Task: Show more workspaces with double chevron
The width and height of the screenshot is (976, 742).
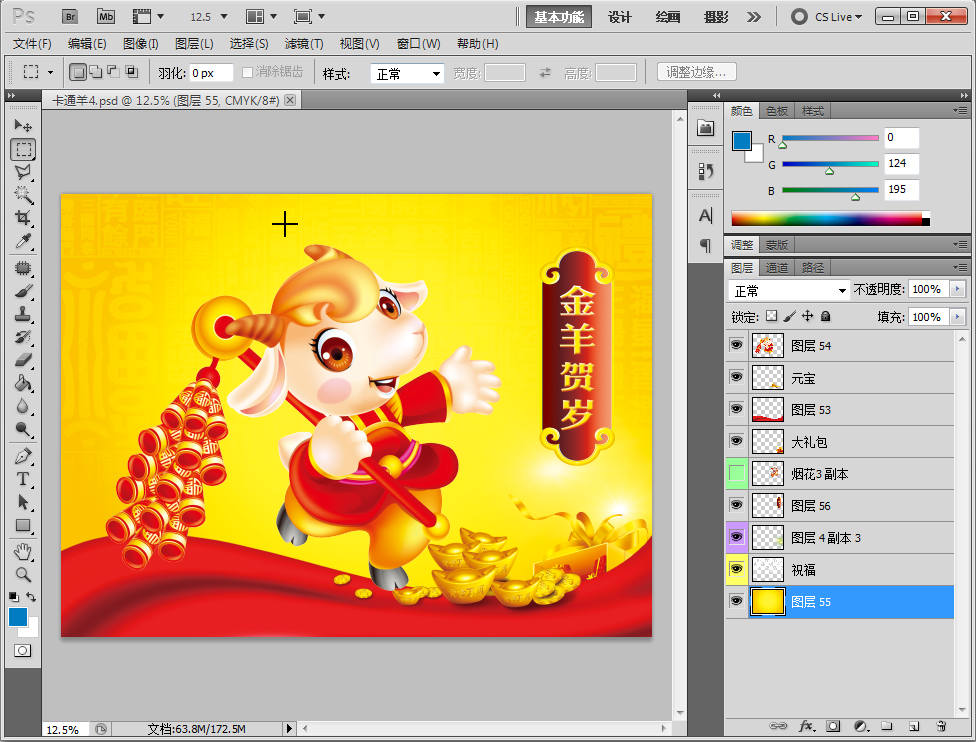Action: (754, 17)
